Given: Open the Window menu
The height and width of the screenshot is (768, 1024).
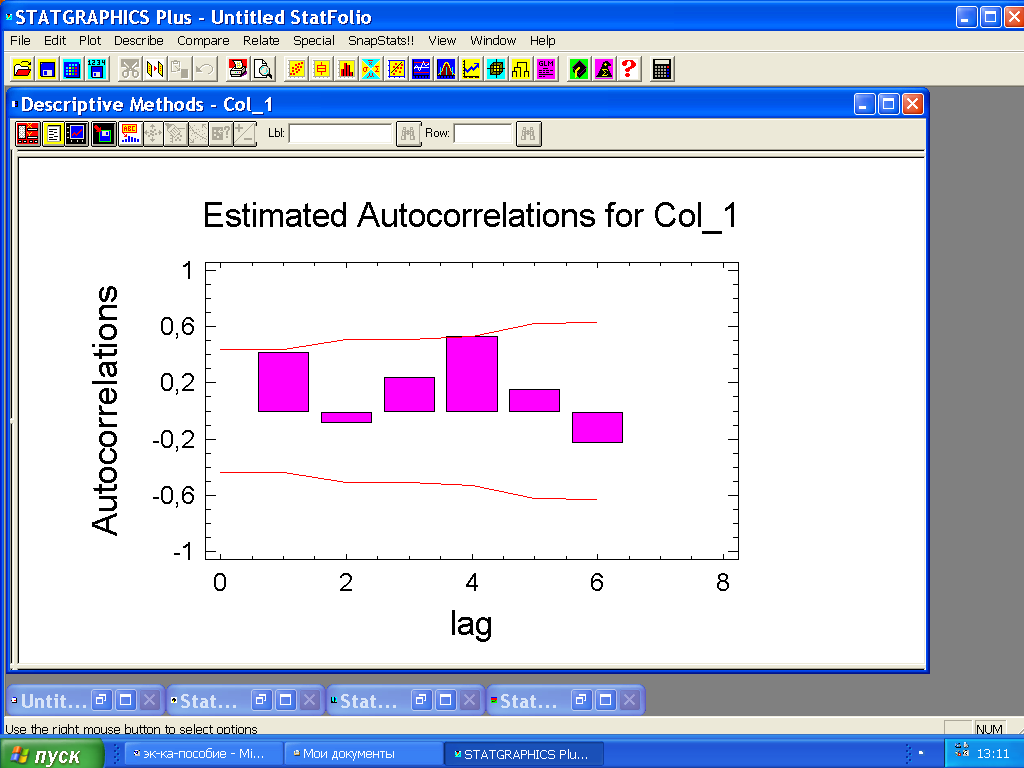Looking at the screenshot, I should tap(493, 40).
